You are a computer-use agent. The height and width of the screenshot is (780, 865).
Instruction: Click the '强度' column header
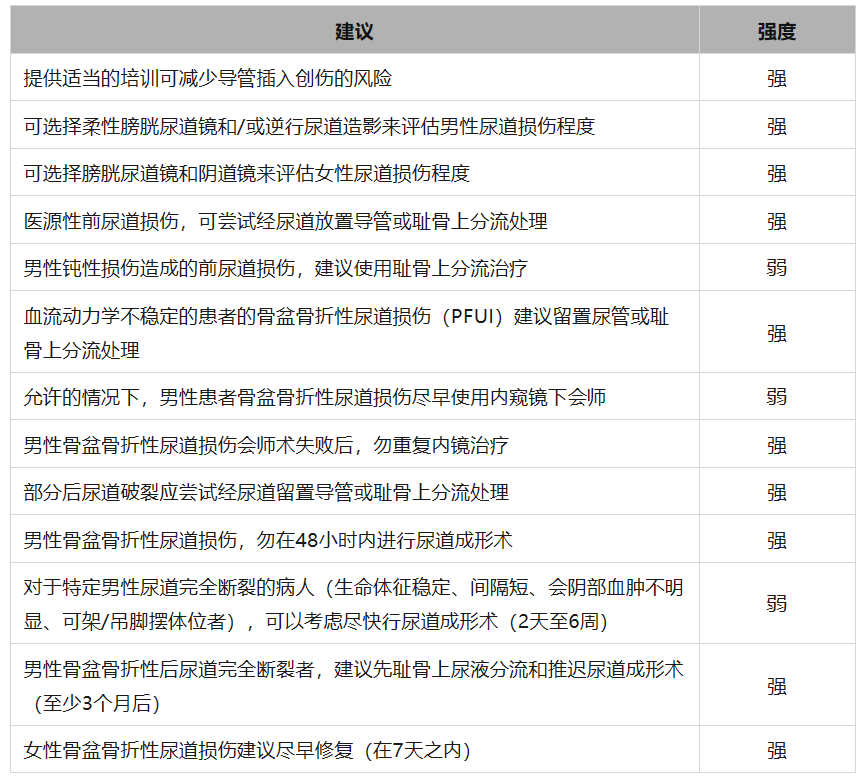coord(777,31)
